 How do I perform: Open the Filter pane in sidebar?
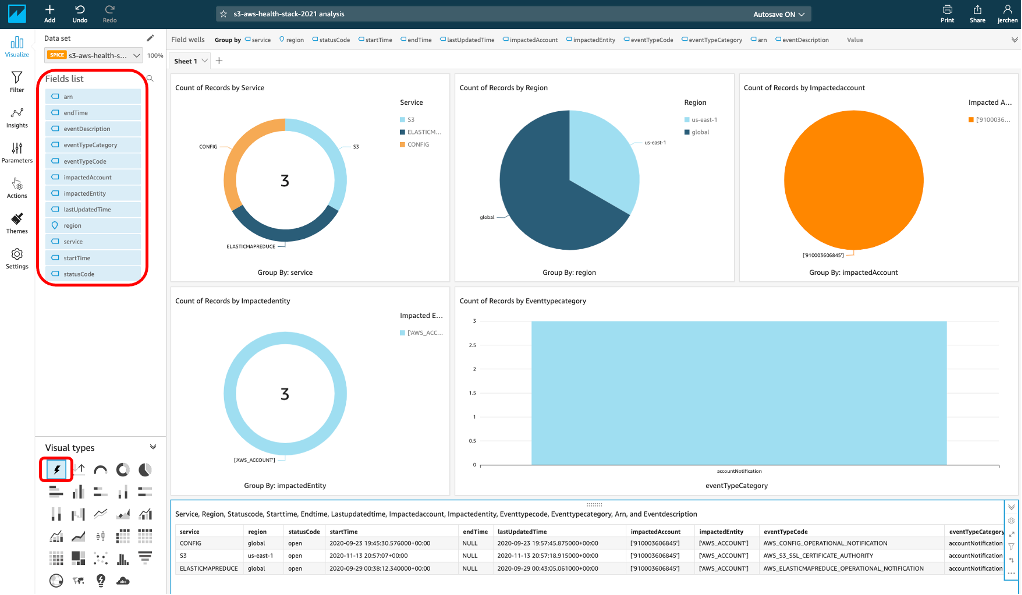[17, 81]
